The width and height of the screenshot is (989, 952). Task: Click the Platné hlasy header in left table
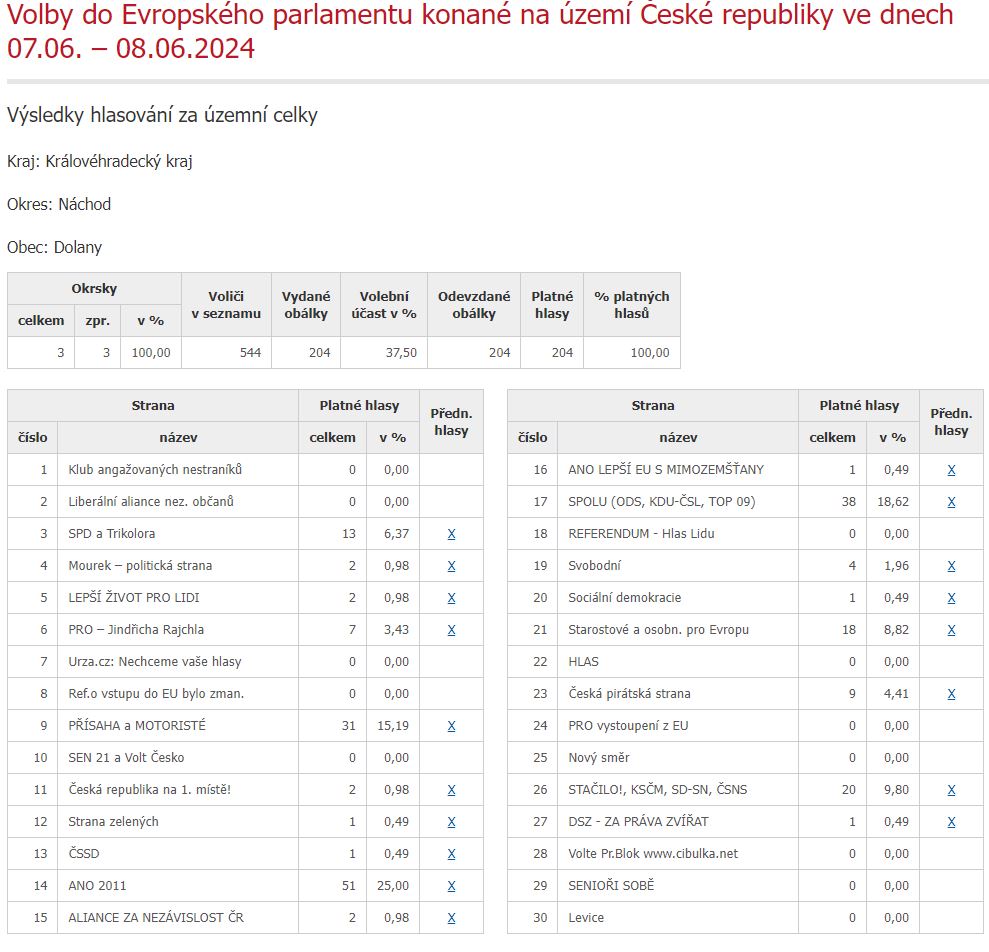pos(359,406)
